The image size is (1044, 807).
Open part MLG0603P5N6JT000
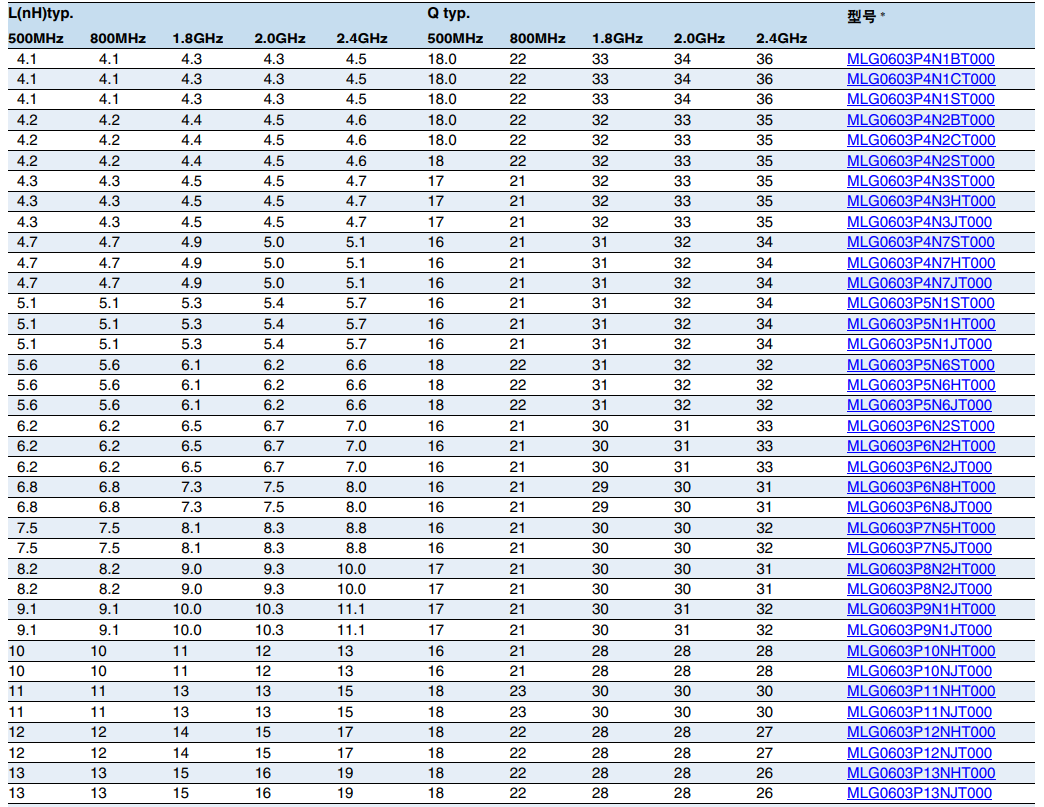pyautogui.click(x=919, y=405)
